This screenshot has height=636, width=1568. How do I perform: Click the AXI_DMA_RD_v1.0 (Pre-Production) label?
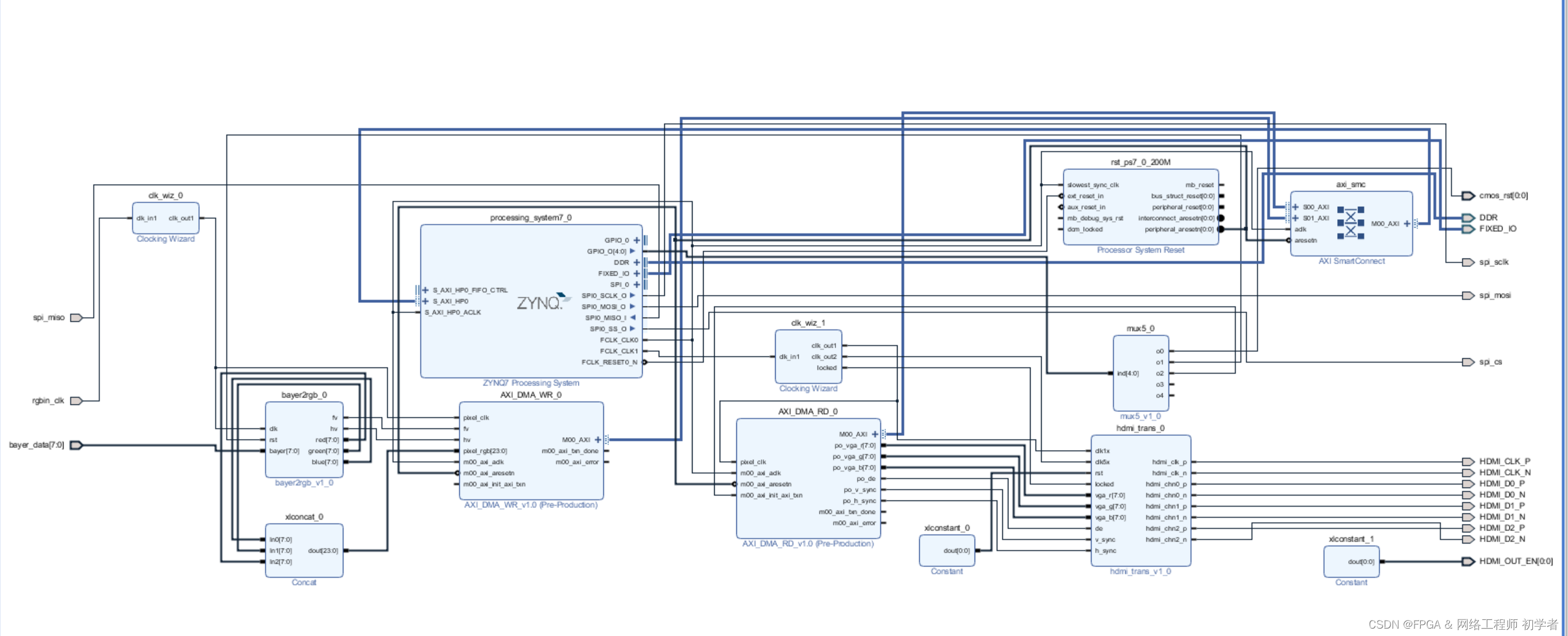coord(808,544)
